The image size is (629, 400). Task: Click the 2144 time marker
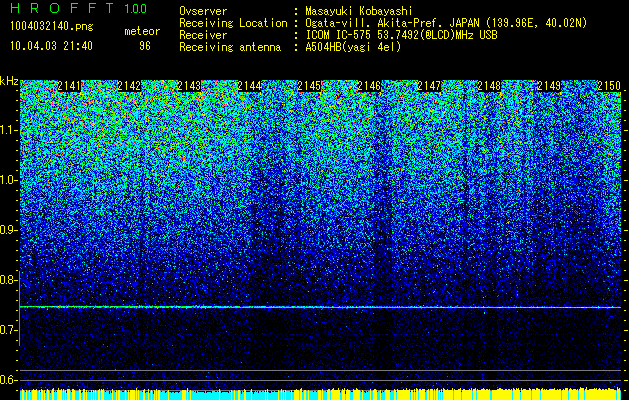tap(249, 86)
